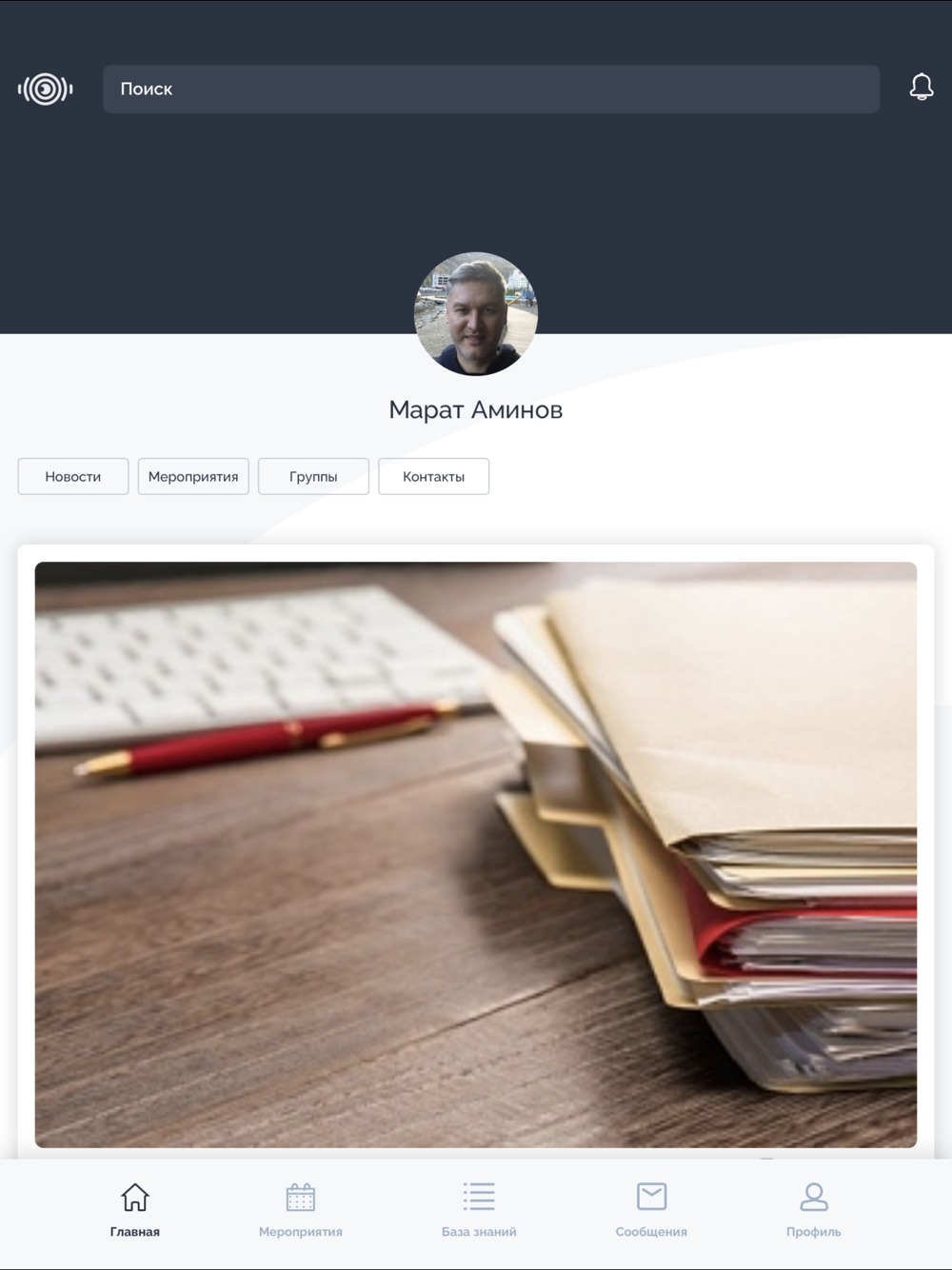Tap the home house icon
952x1270 pixels.
click(135, 1197)
